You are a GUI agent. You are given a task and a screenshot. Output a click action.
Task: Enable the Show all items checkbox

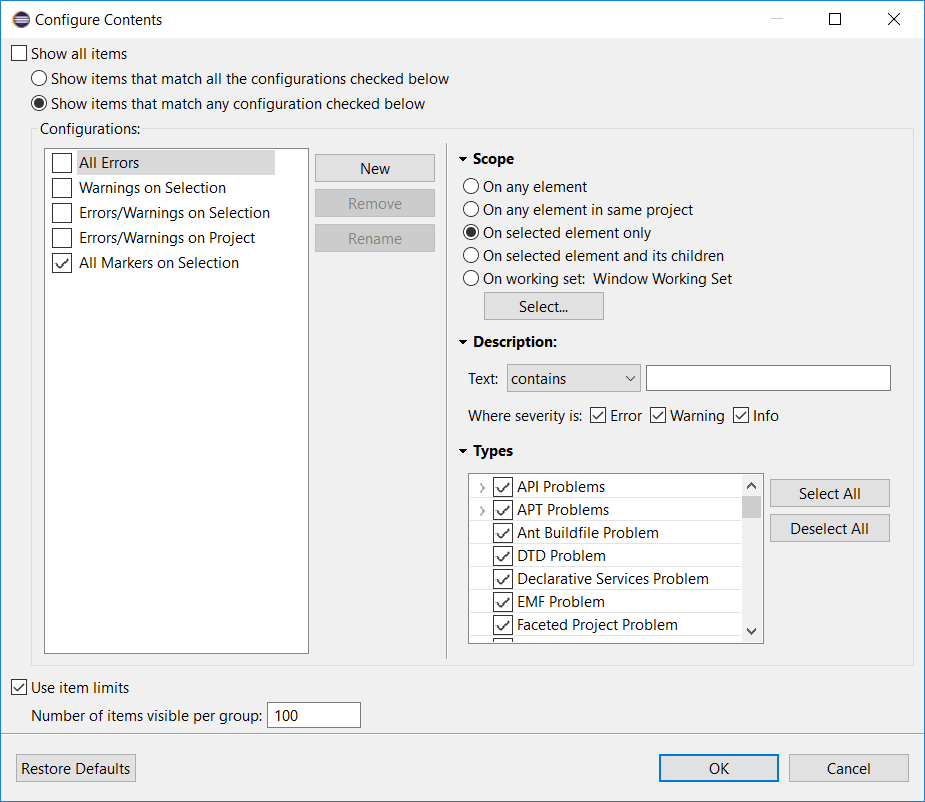coord(20,54)
